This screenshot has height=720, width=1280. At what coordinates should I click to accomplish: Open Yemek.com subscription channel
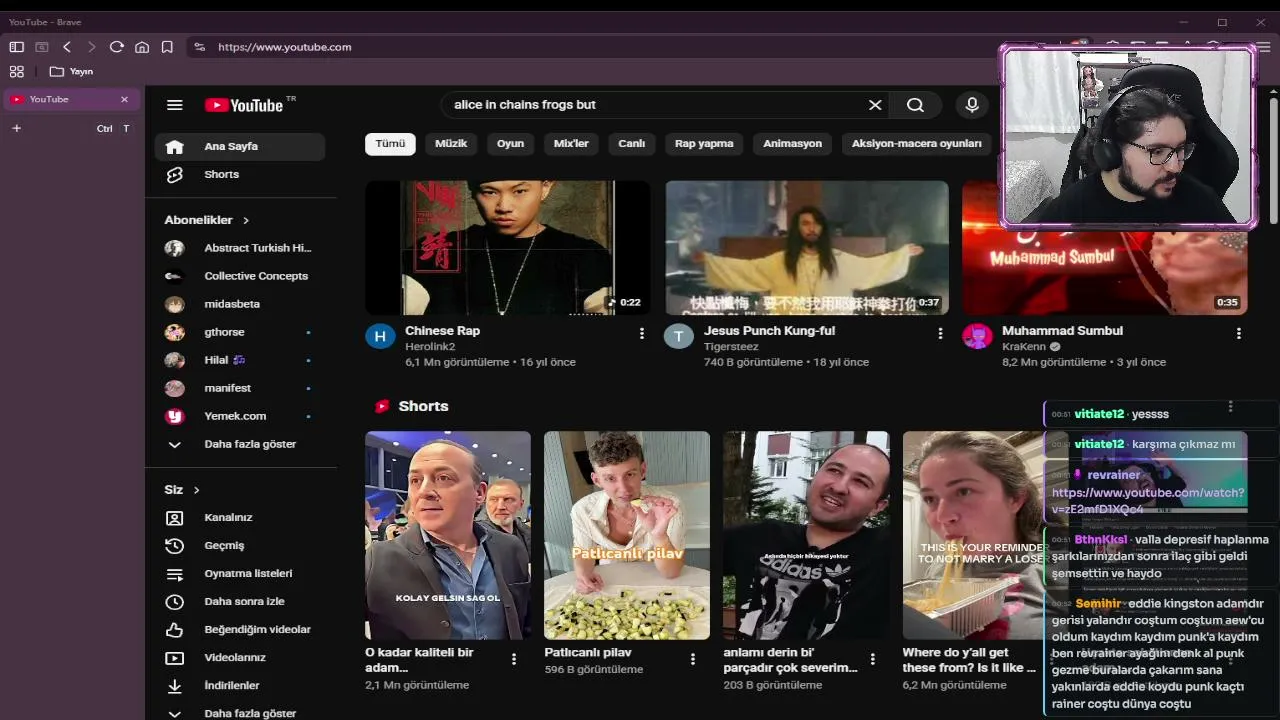(240, 416)
